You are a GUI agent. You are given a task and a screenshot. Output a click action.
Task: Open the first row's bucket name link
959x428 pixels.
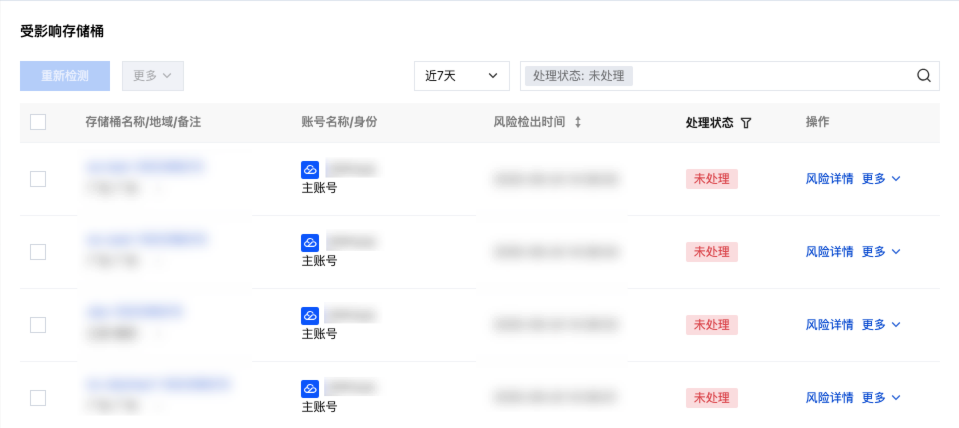click(145, 166)
